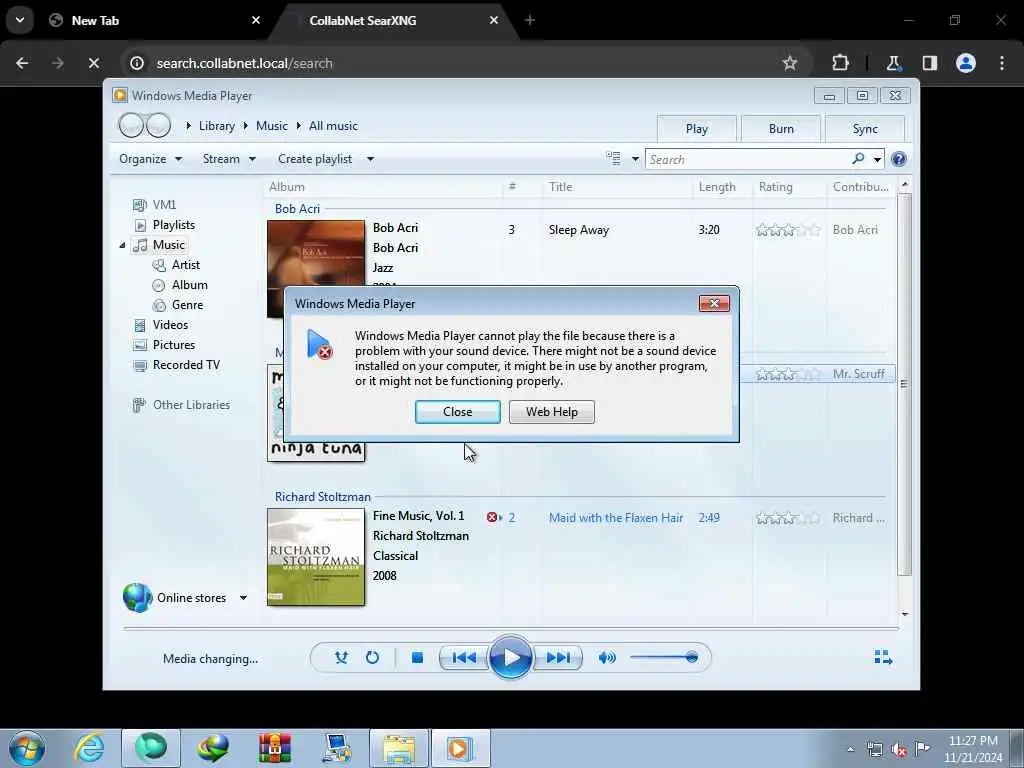Open the Sync tab
Screen dimensions: 1024x768
coord(865,129)
